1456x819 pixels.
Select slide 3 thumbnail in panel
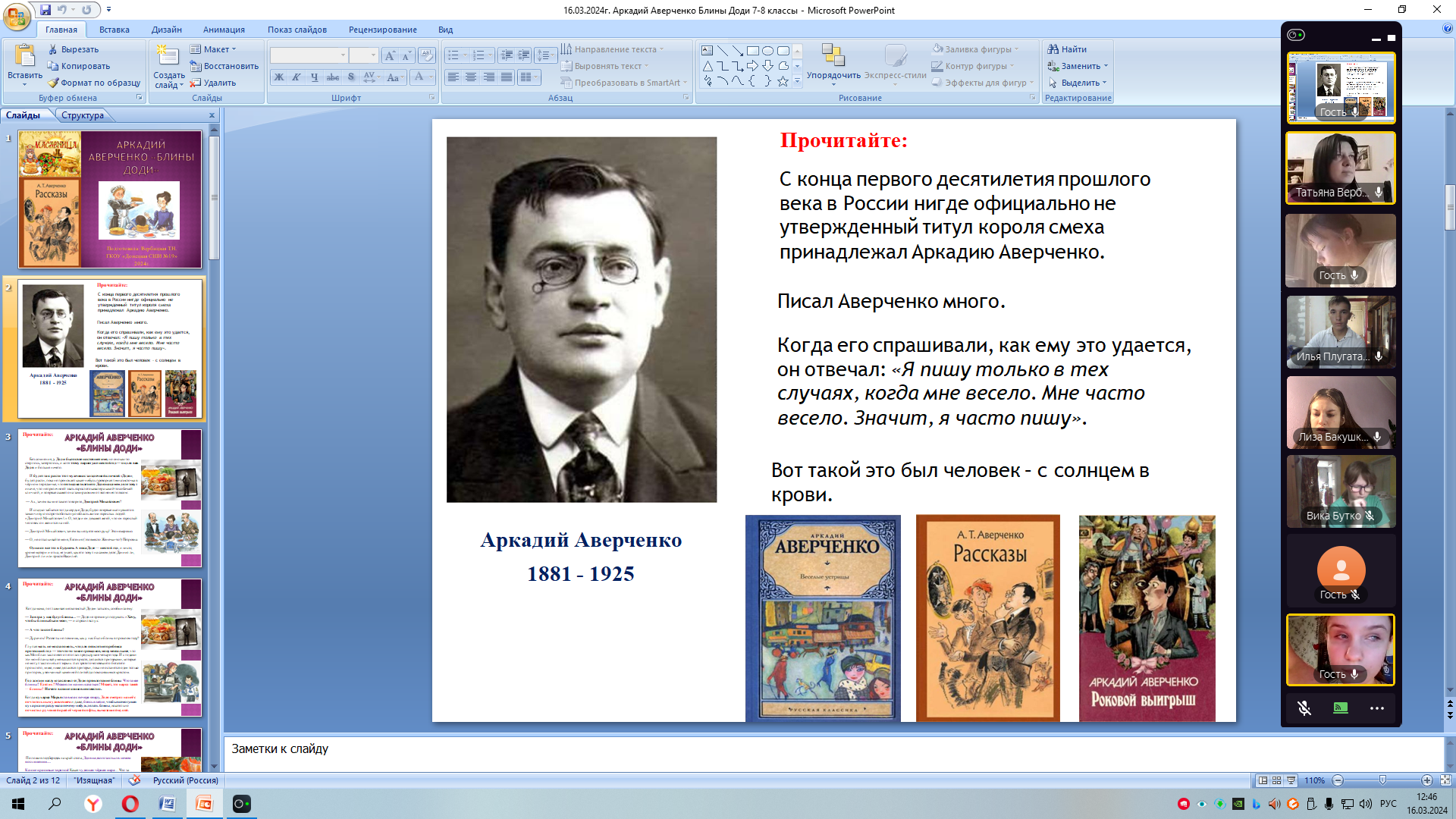(110, 498)
